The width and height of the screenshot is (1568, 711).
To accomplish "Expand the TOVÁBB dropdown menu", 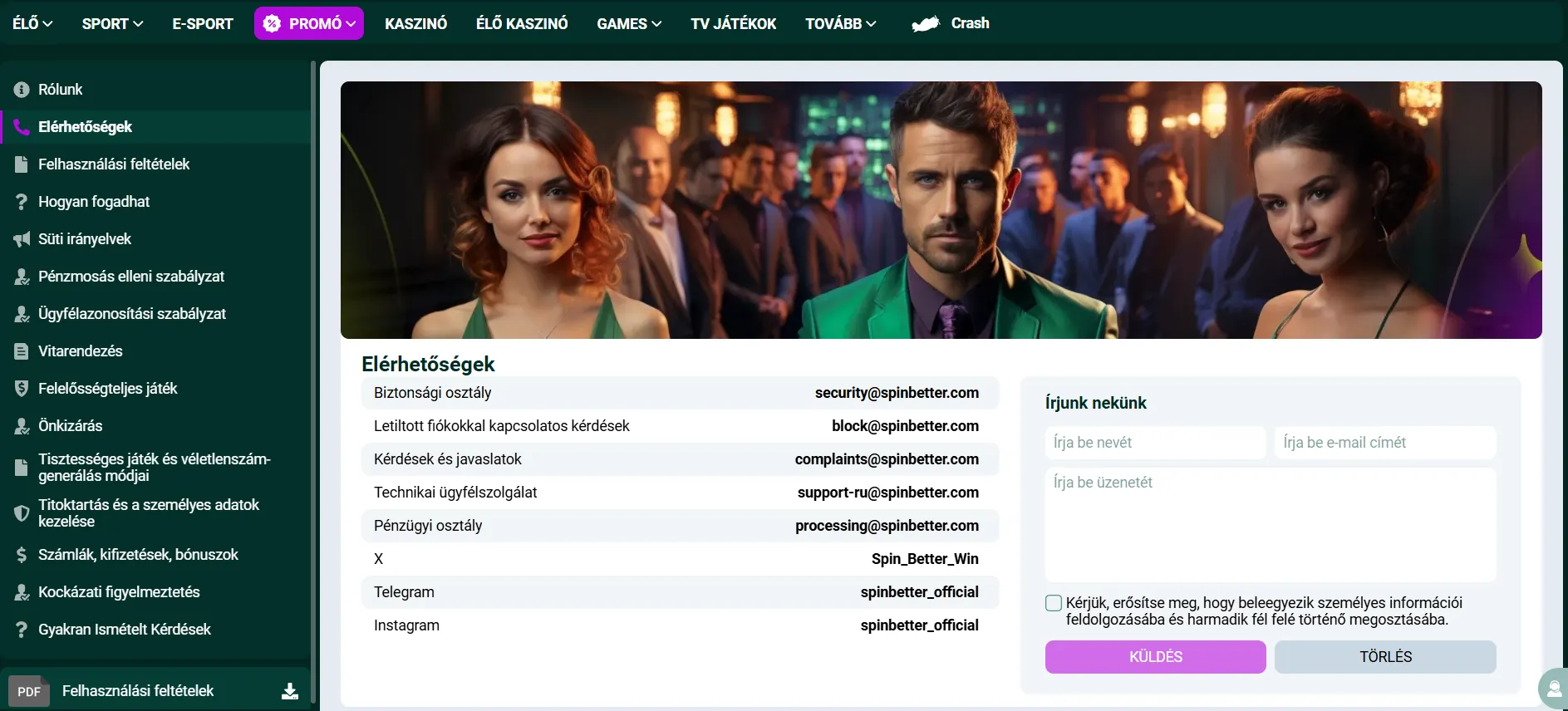I will point(840,23).
